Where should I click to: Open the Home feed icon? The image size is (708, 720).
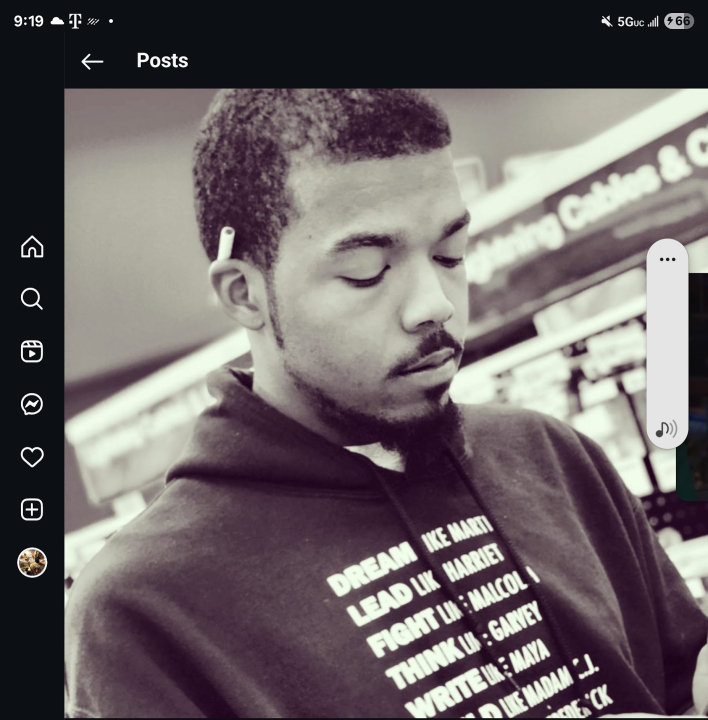(32, 247)
